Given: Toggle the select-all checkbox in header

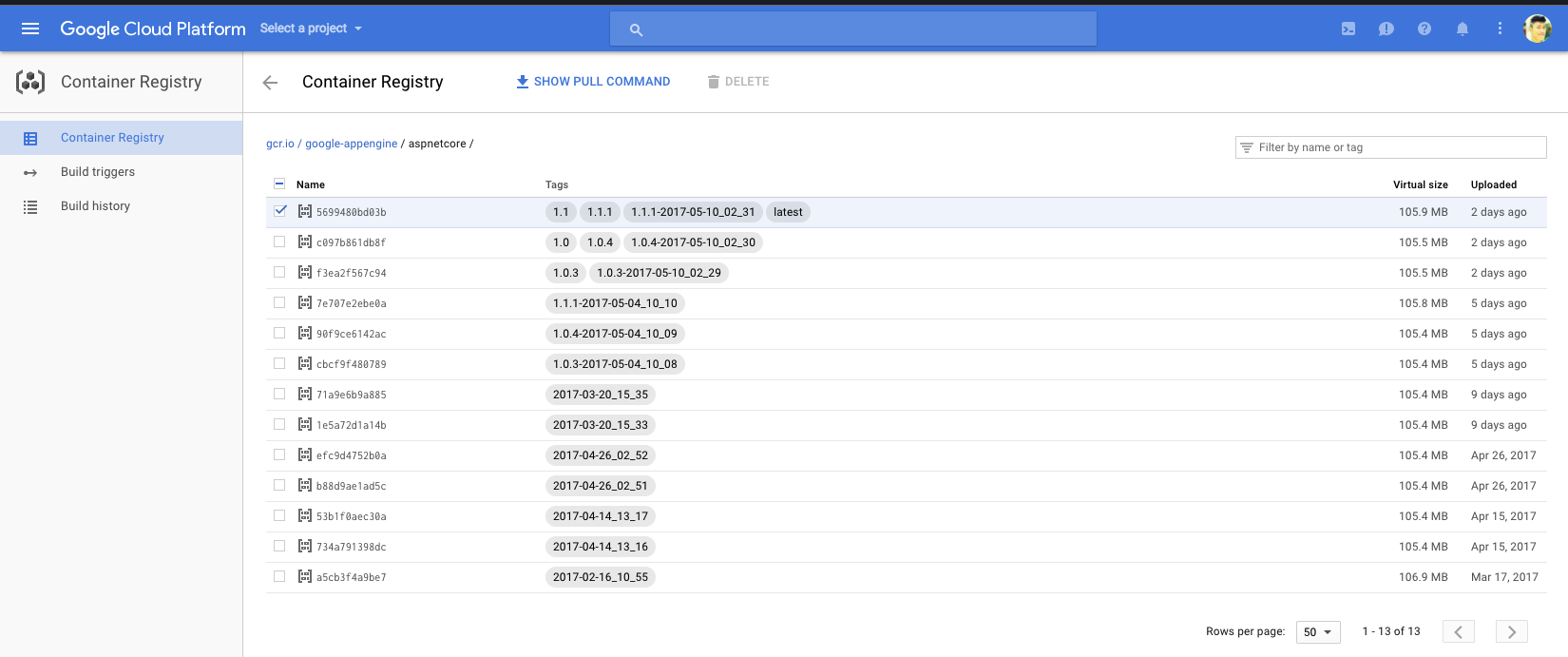Looking at the screenshot, I should (279, 184).
